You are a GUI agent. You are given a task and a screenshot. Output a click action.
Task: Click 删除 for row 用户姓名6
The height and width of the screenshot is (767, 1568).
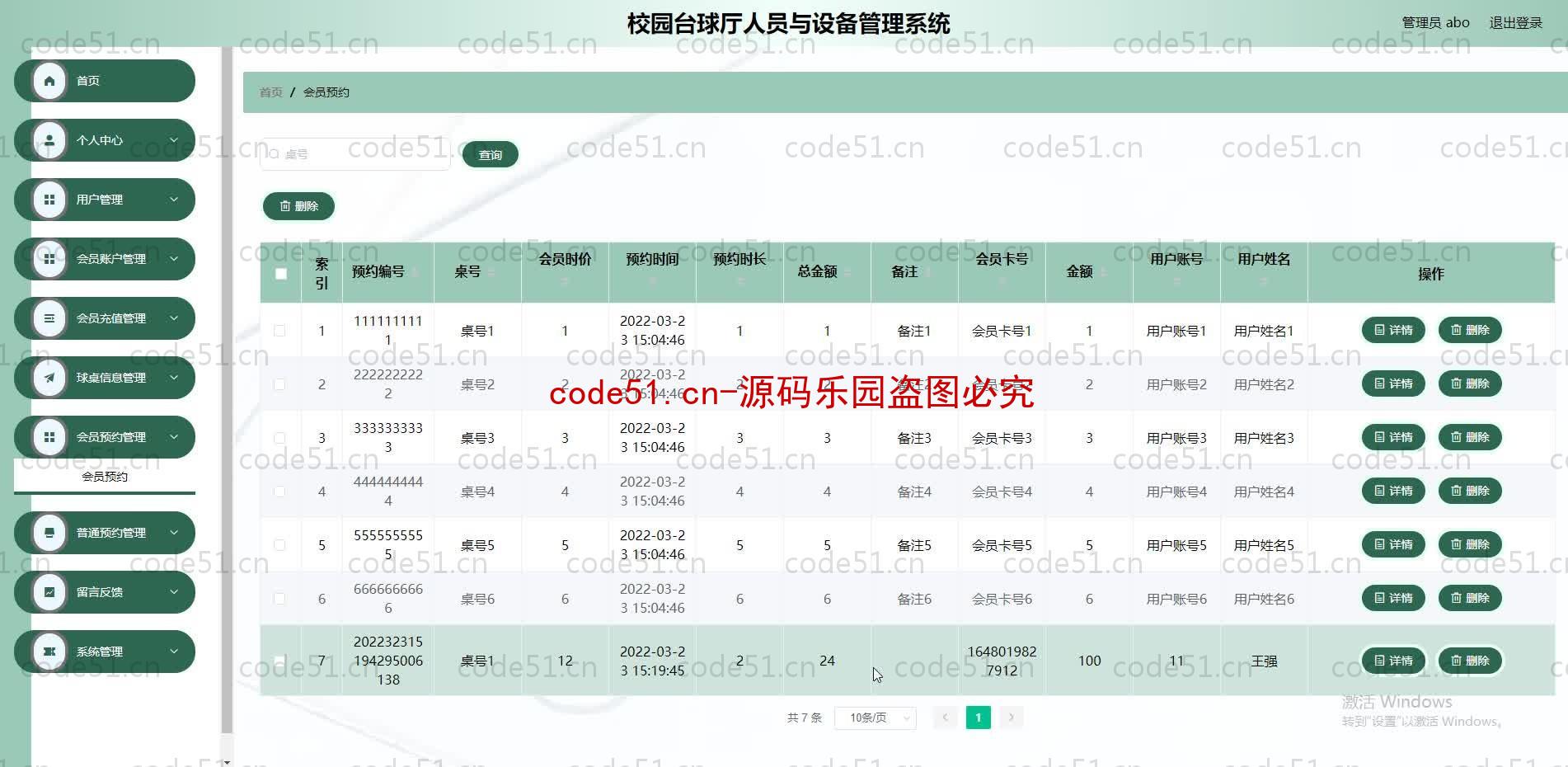point(1470,598)
